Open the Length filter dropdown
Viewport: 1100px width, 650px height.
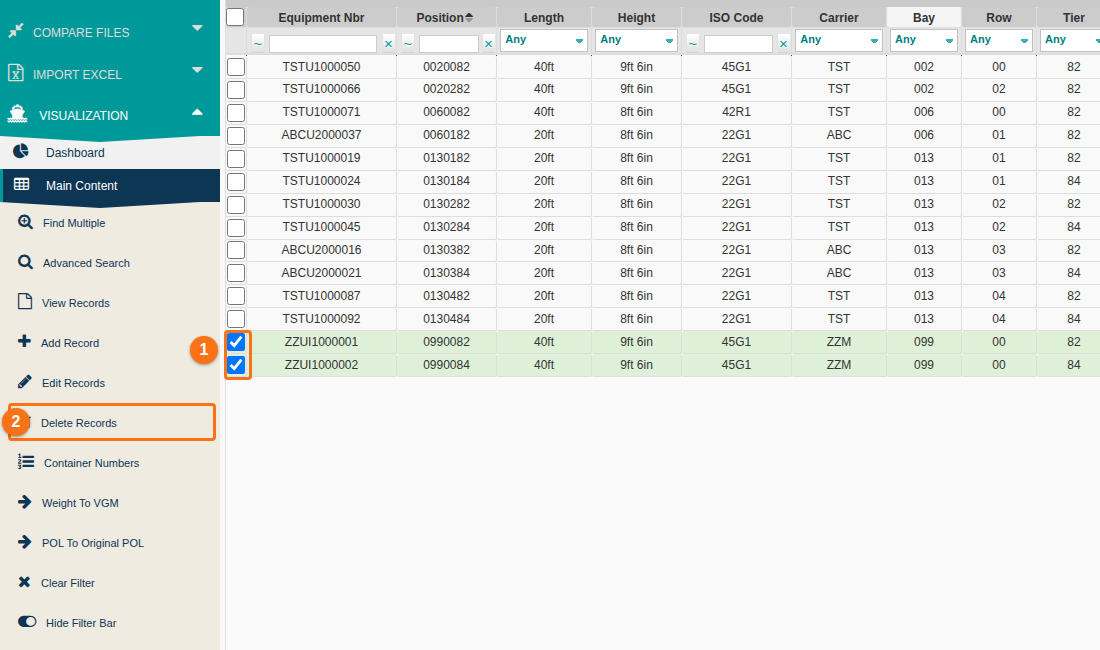(x=544, y=40)
